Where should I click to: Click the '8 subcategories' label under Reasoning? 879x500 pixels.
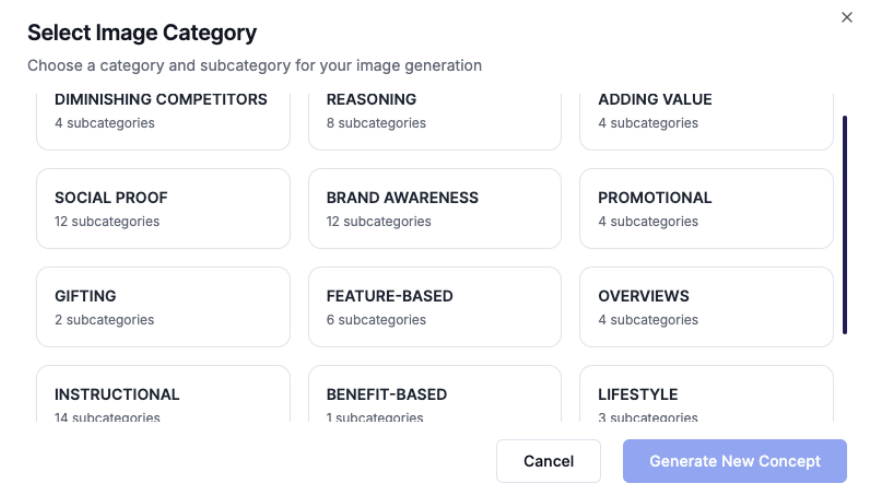(376, 123)
